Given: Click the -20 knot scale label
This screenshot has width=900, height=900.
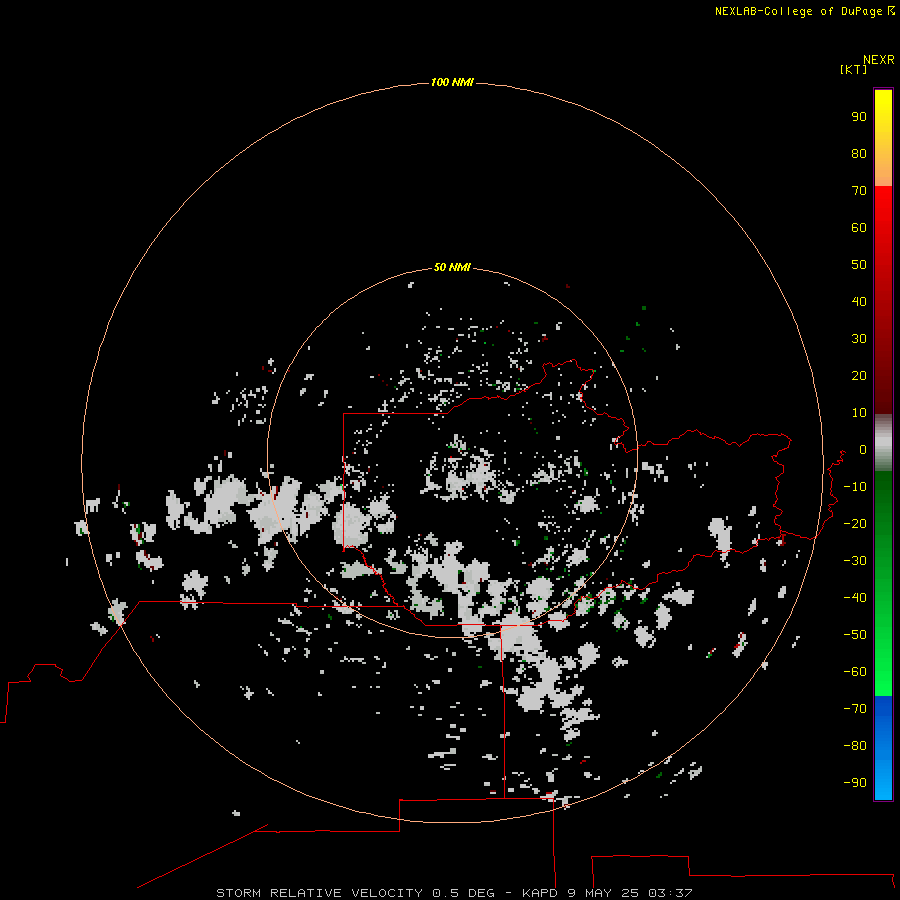Looking at the screenshot, I should [x=855, y=524].
